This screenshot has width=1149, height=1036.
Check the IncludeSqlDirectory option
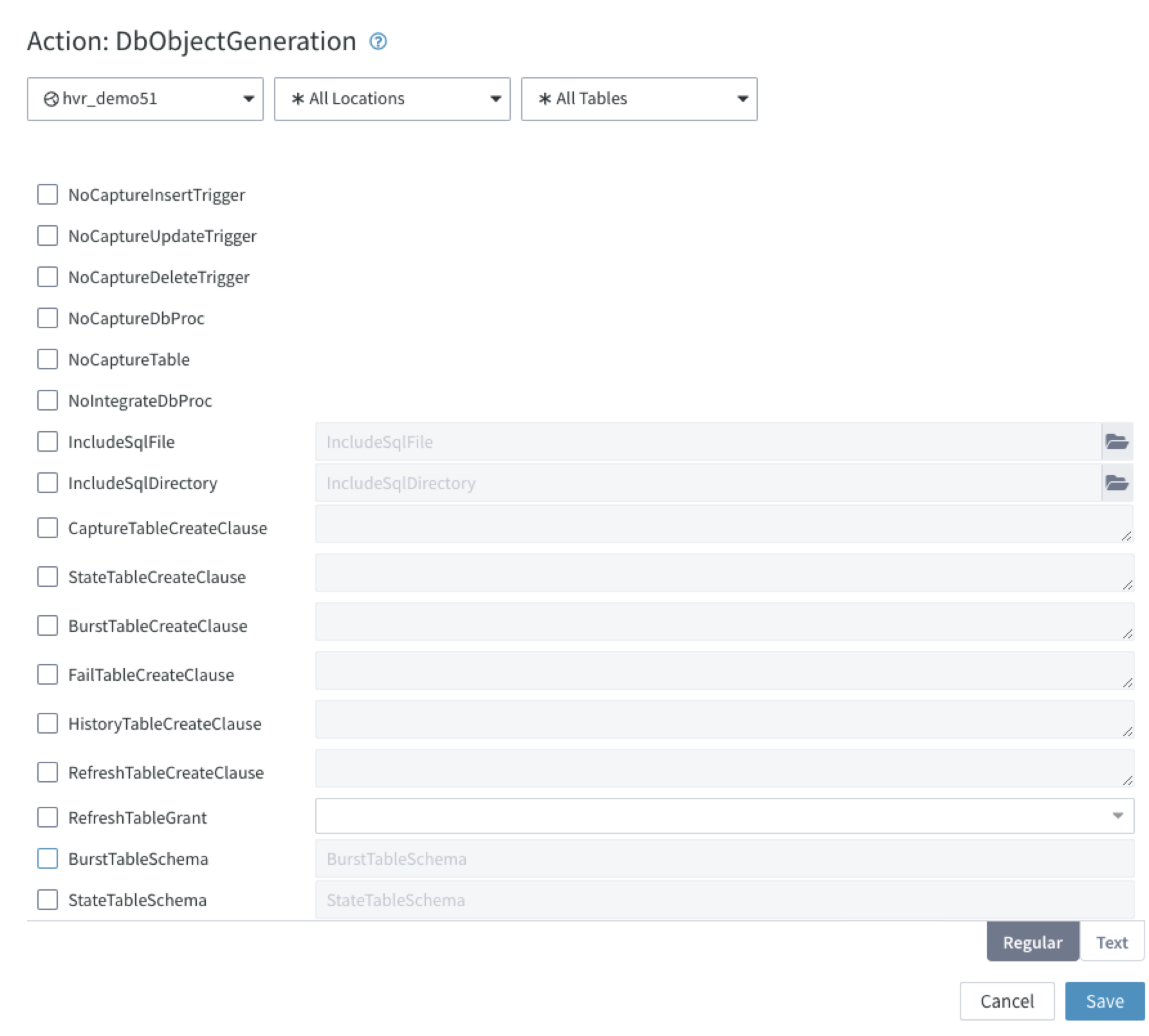48,483
